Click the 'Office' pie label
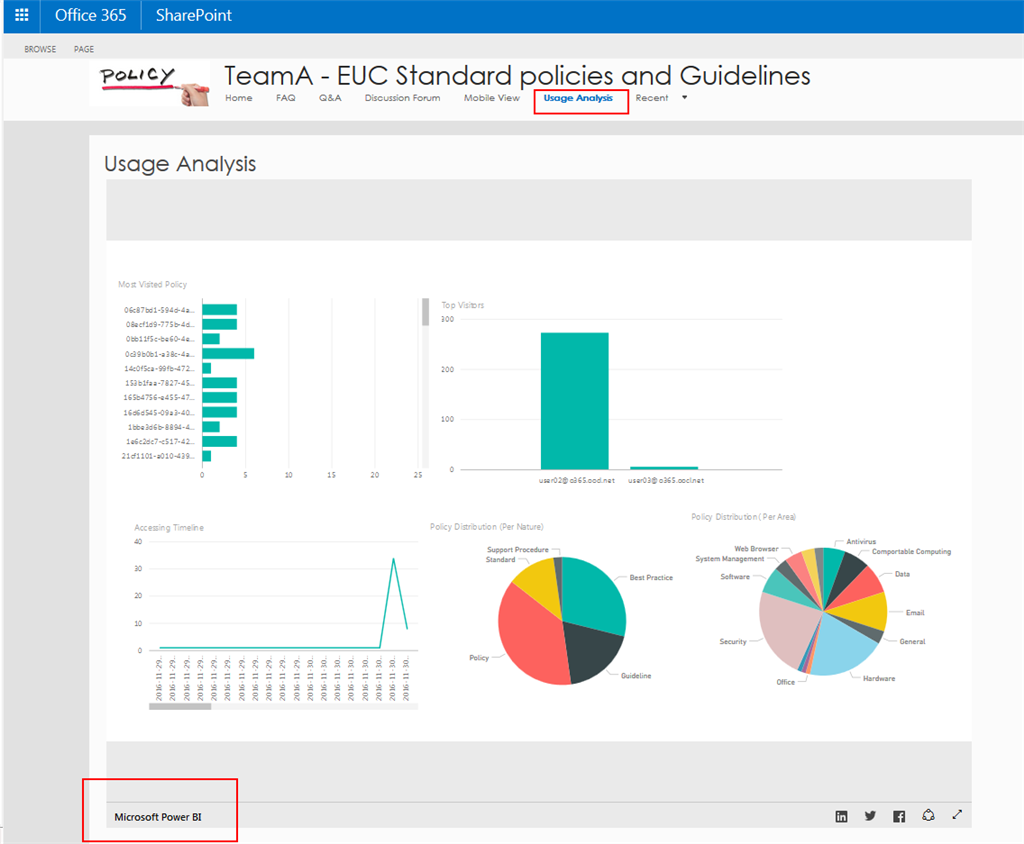 785,682
